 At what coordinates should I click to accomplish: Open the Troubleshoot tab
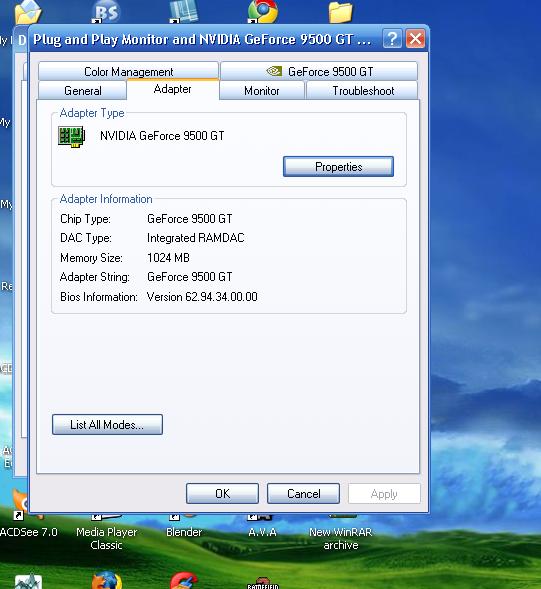coord(363,91)
